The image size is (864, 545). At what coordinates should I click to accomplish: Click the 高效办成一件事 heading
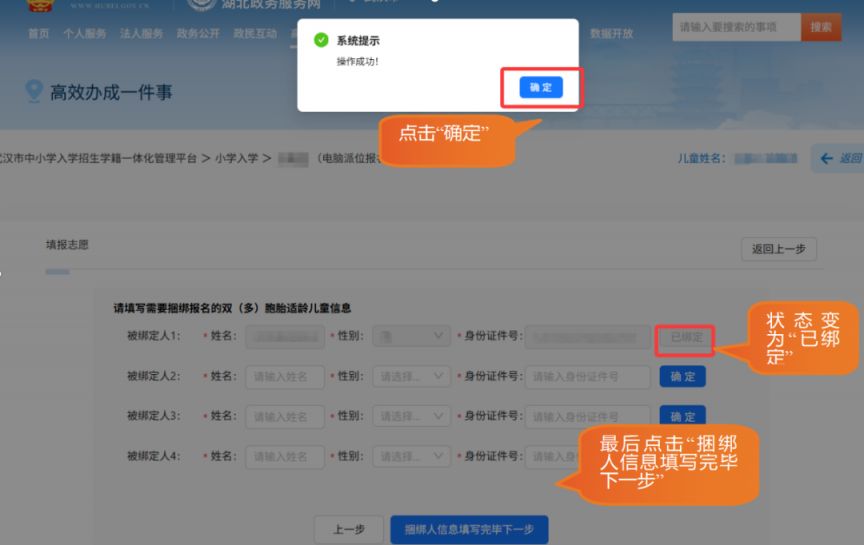tap(111, 92)
